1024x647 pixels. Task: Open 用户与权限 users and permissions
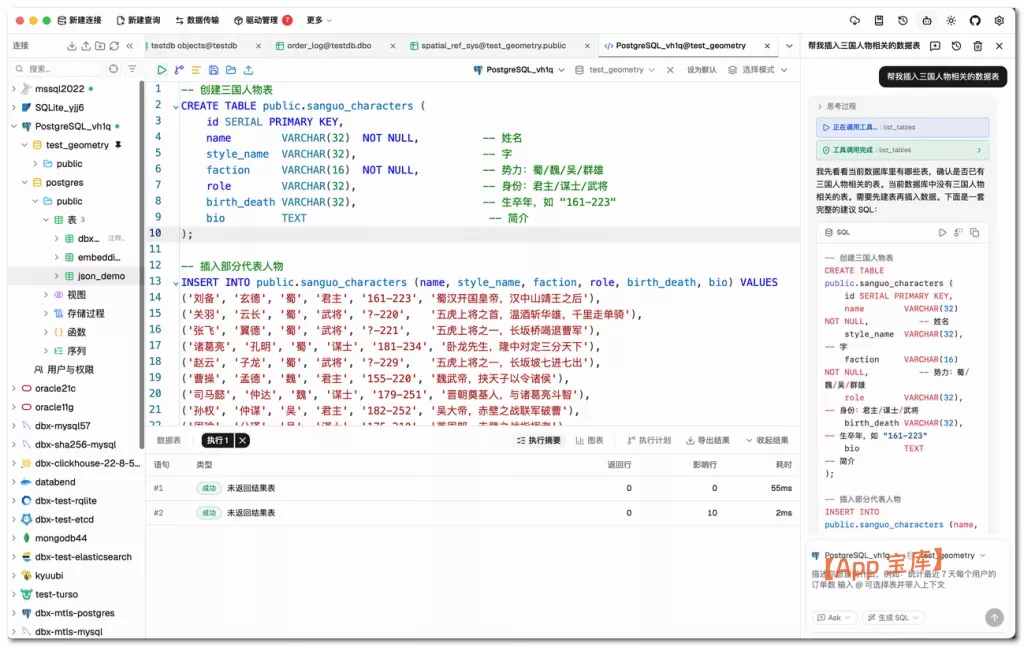64,370
